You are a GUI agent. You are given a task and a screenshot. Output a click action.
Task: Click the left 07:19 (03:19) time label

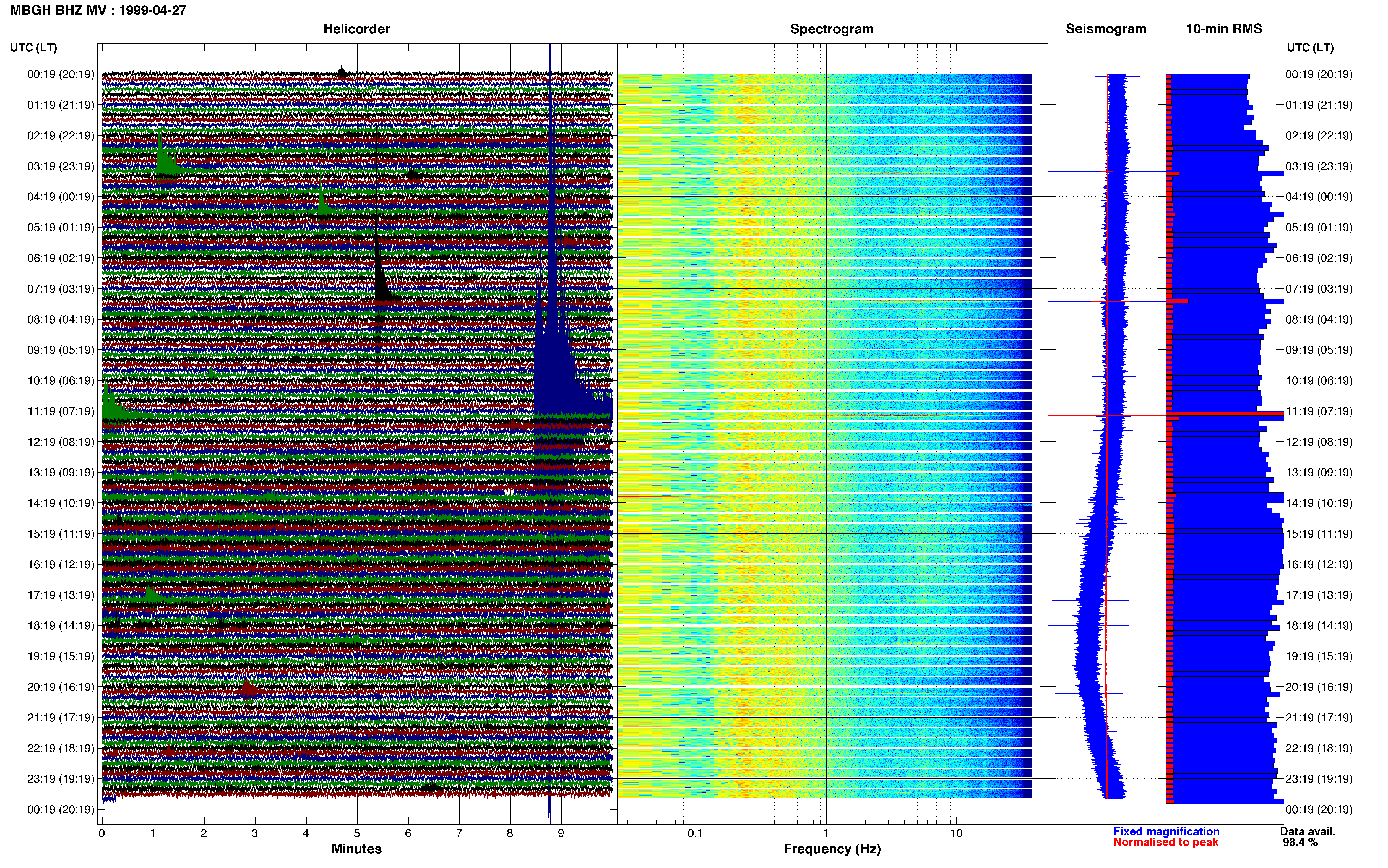point(60,289)
